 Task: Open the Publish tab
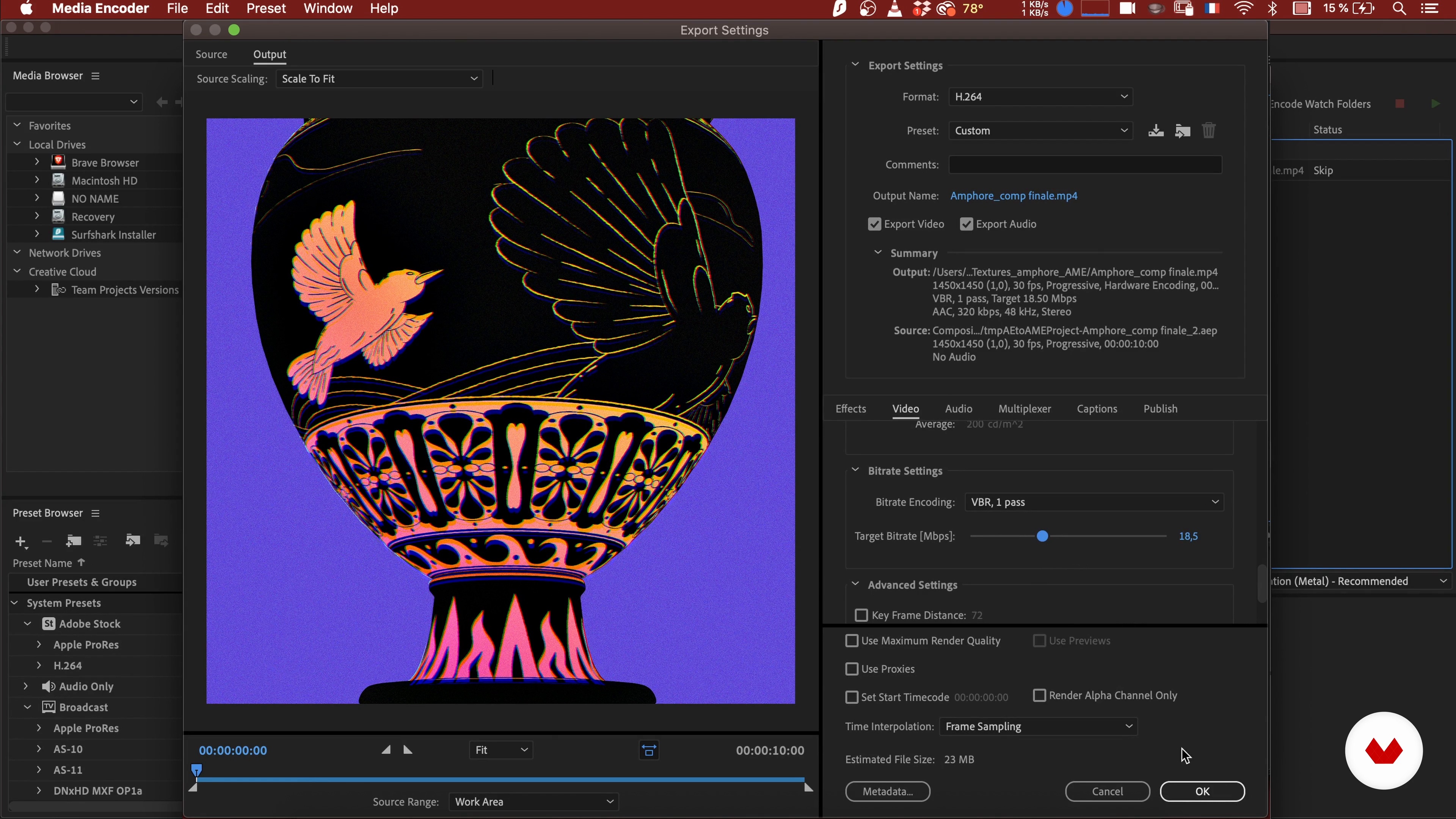(1160, 409)
